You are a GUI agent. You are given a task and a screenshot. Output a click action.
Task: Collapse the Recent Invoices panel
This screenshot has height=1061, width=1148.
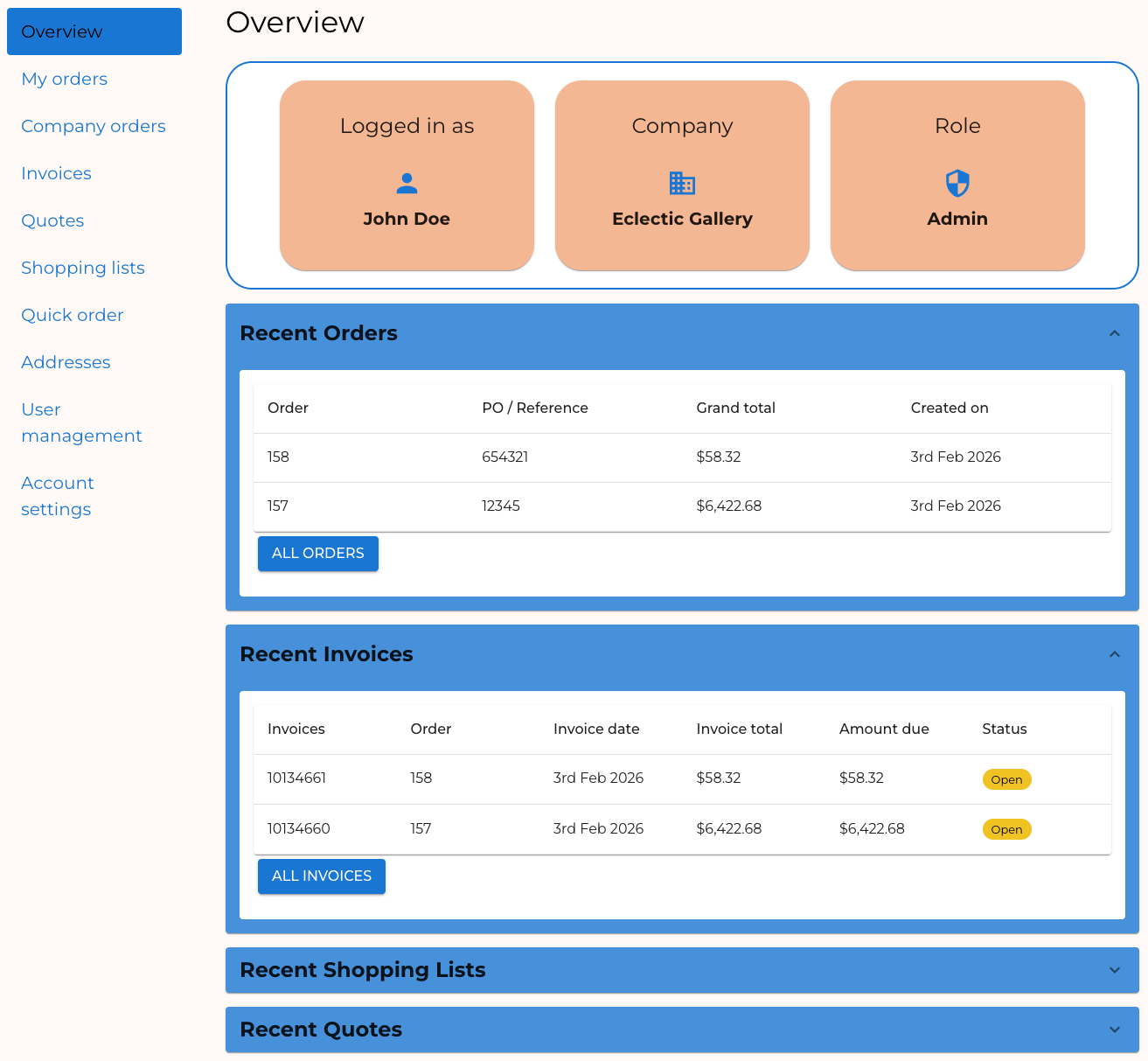point(1114,654)
